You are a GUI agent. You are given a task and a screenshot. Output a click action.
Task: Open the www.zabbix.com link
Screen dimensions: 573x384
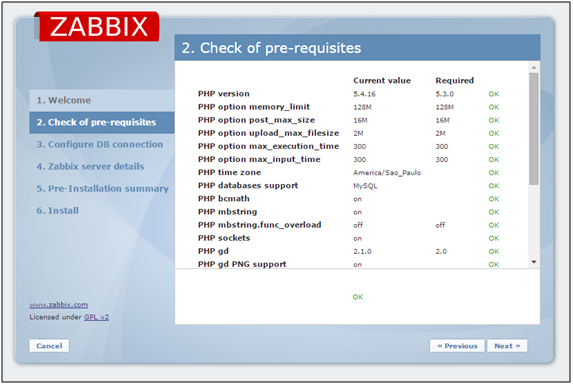pos(59,304)
